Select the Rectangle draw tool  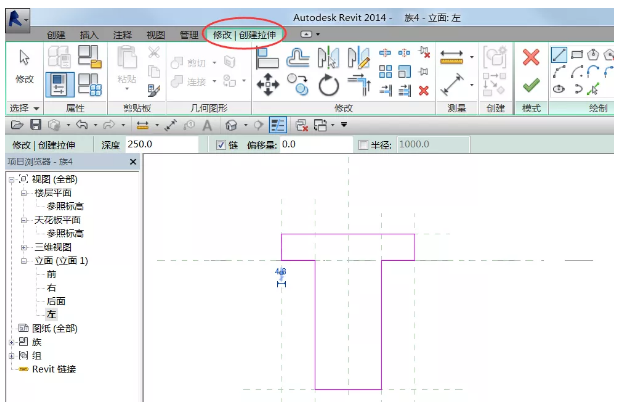pos(577,55)
